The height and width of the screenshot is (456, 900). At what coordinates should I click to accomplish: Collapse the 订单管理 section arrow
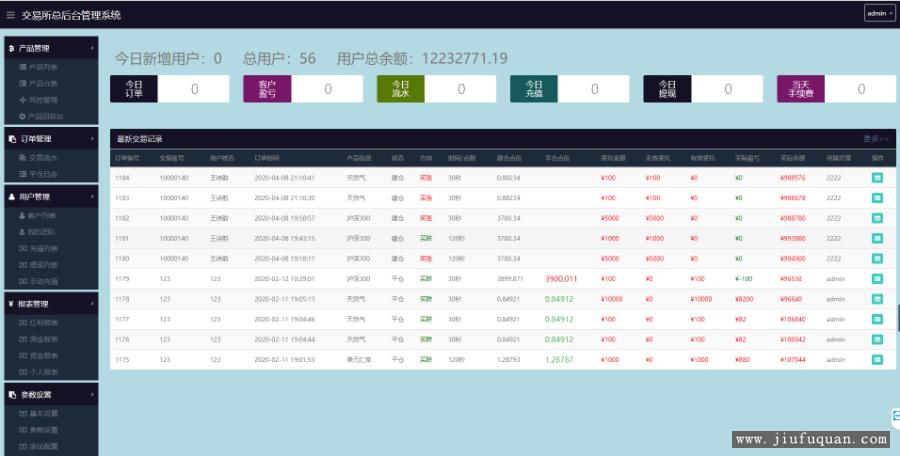pyautogui.click(x=92, y=139)
